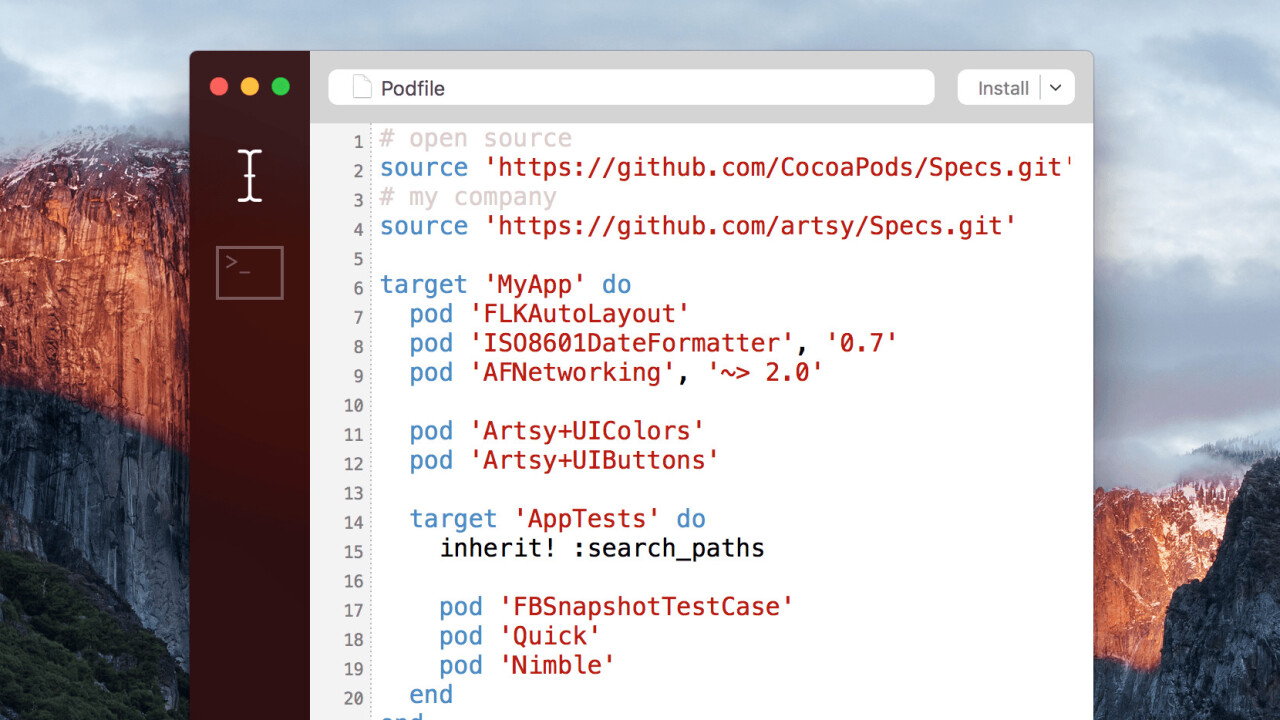Place cursor on the 'Nimble' pod name

click(557, 666)
